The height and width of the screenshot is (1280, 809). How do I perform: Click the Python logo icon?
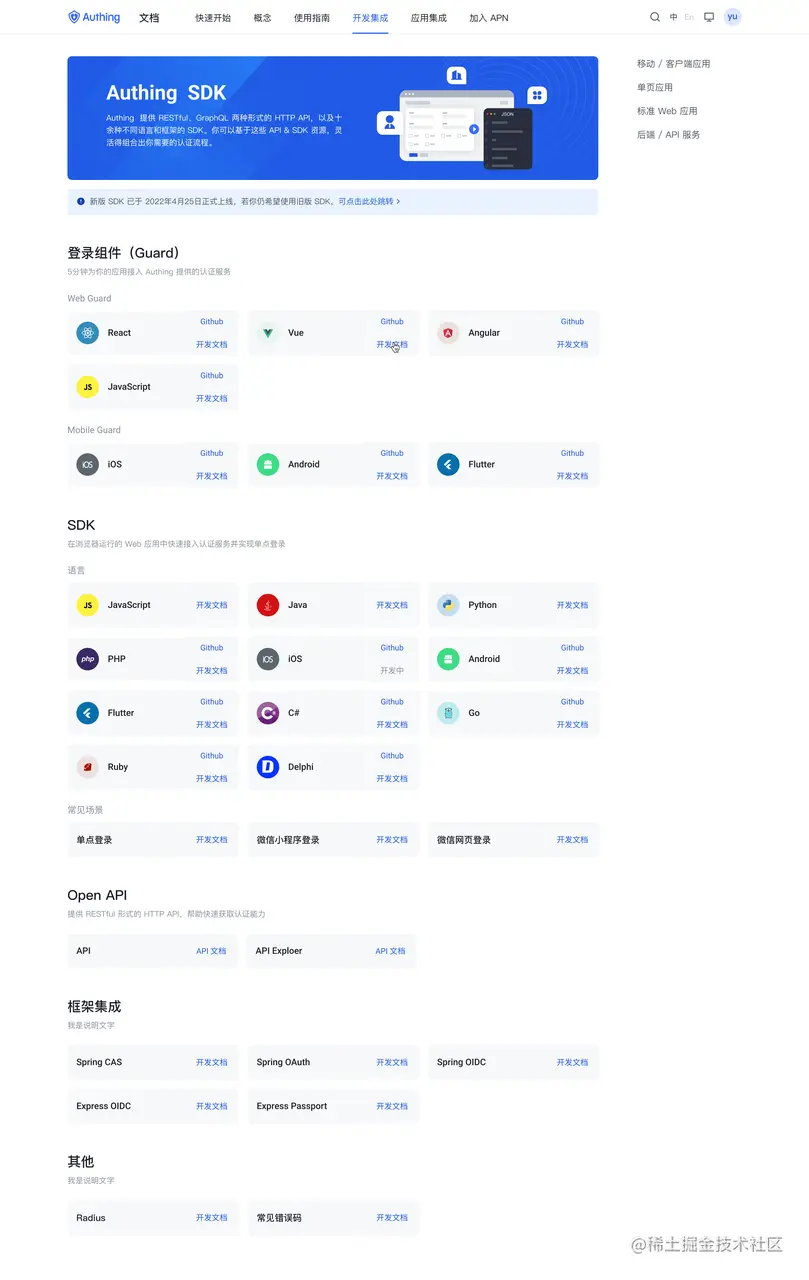point(448,605)
